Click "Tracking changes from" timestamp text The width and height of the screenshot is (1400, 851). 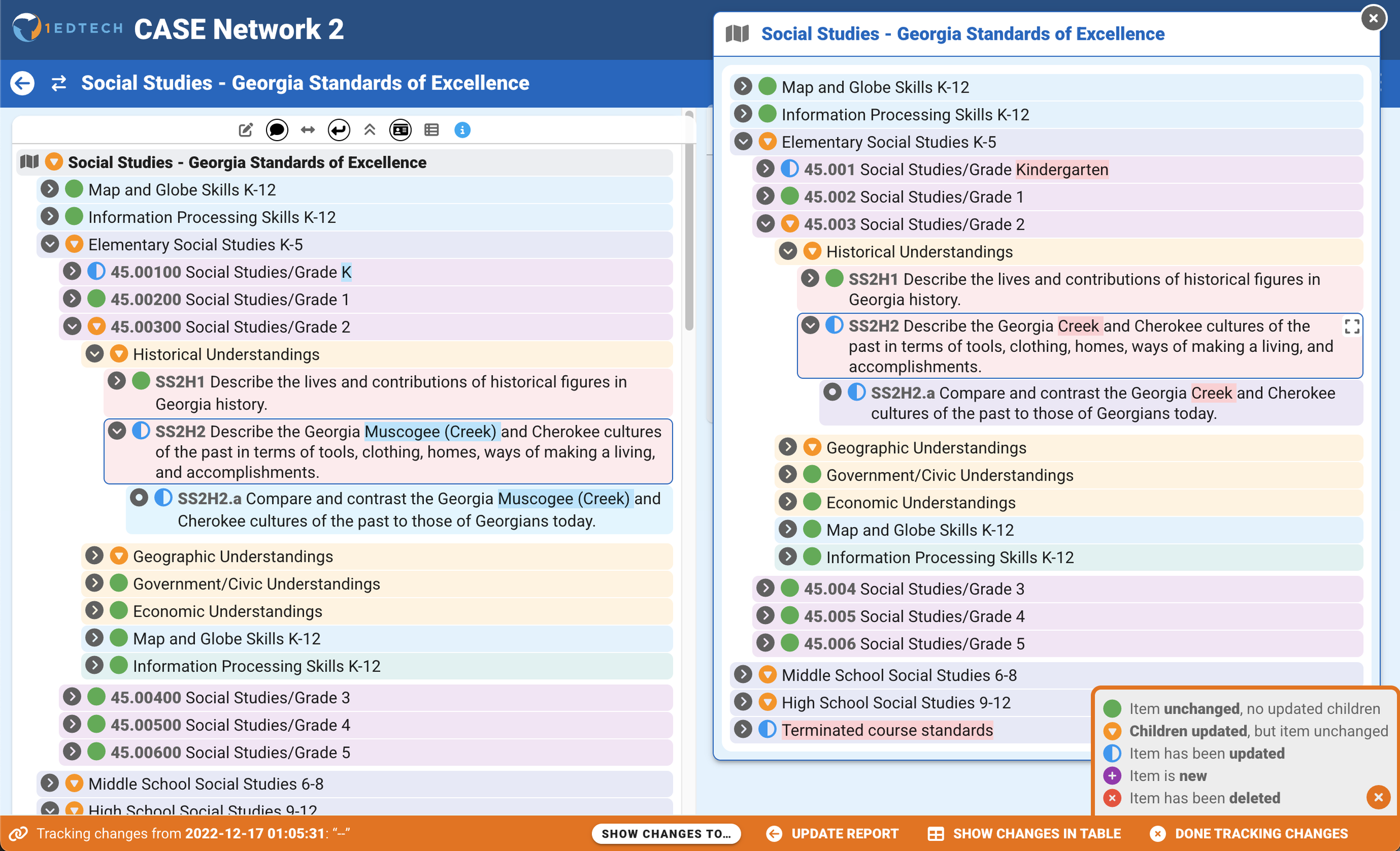193,834
